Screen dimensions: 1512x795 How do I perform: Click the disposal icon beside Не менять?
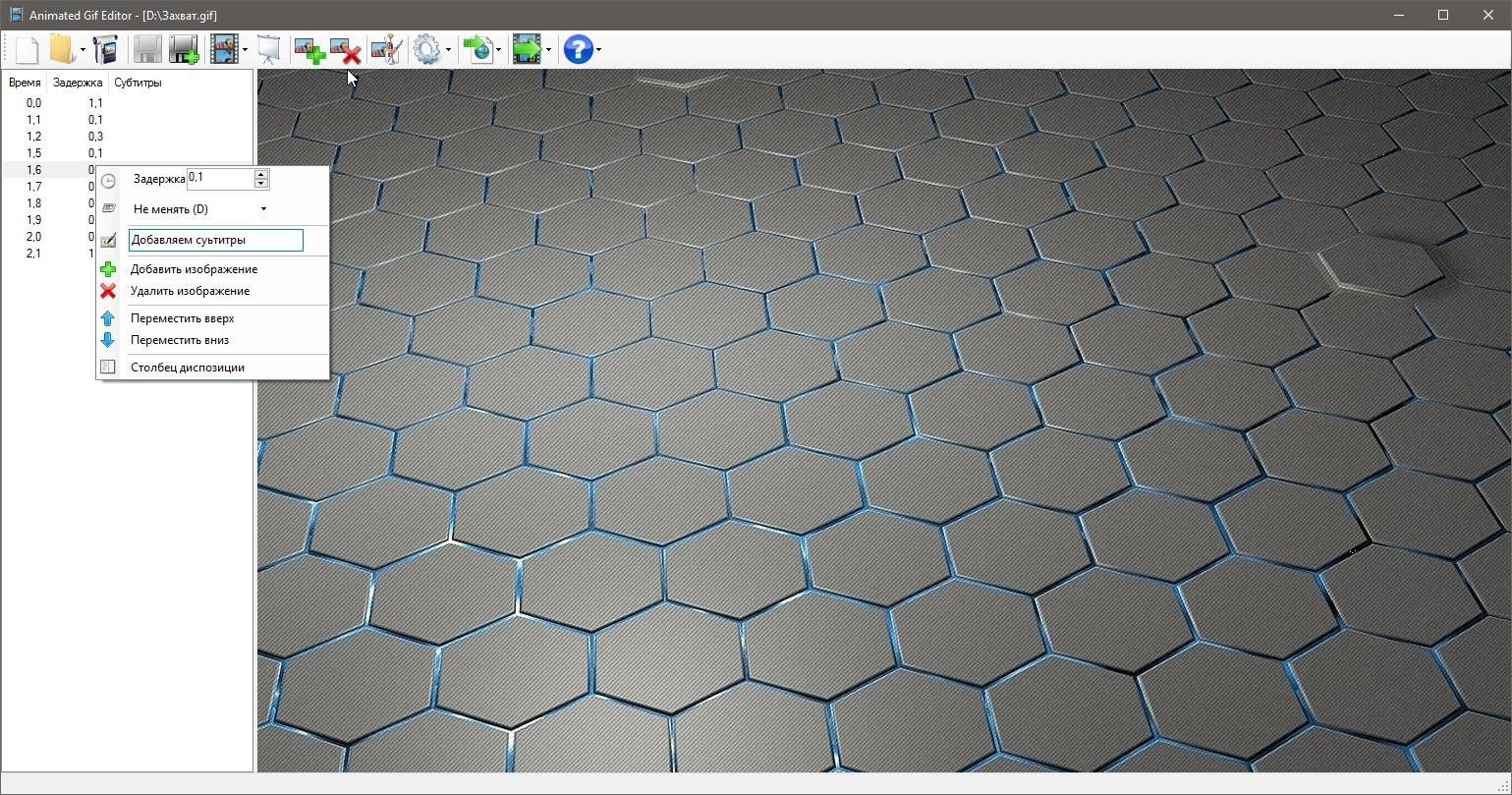pyautogui.click(x=109, y=208)
